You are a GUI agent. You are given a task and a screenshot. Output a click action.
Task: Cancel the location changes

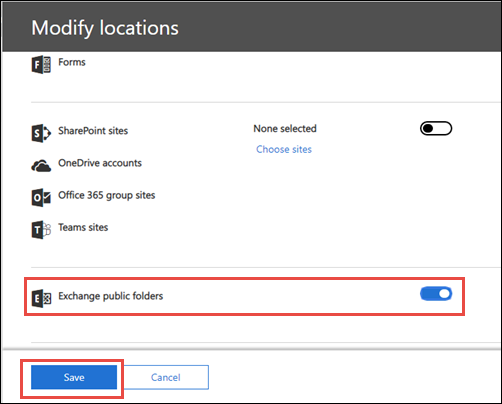tap(166, 377)
